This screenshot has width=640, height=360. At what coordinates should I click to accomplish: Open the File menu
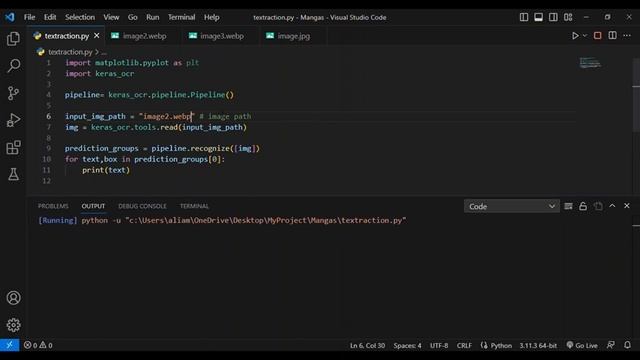pyautogui.click(x=29, y=17)
